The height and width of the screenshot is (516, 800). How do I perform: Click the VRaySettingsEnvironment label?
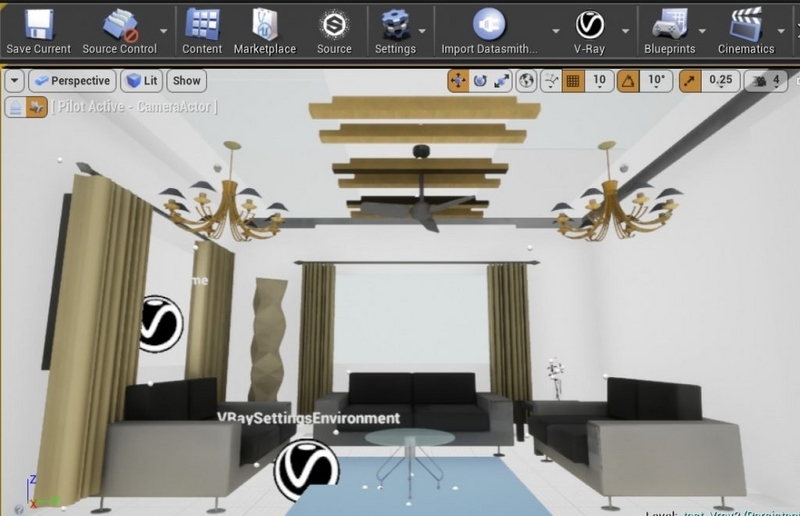[x=309, y=418]
